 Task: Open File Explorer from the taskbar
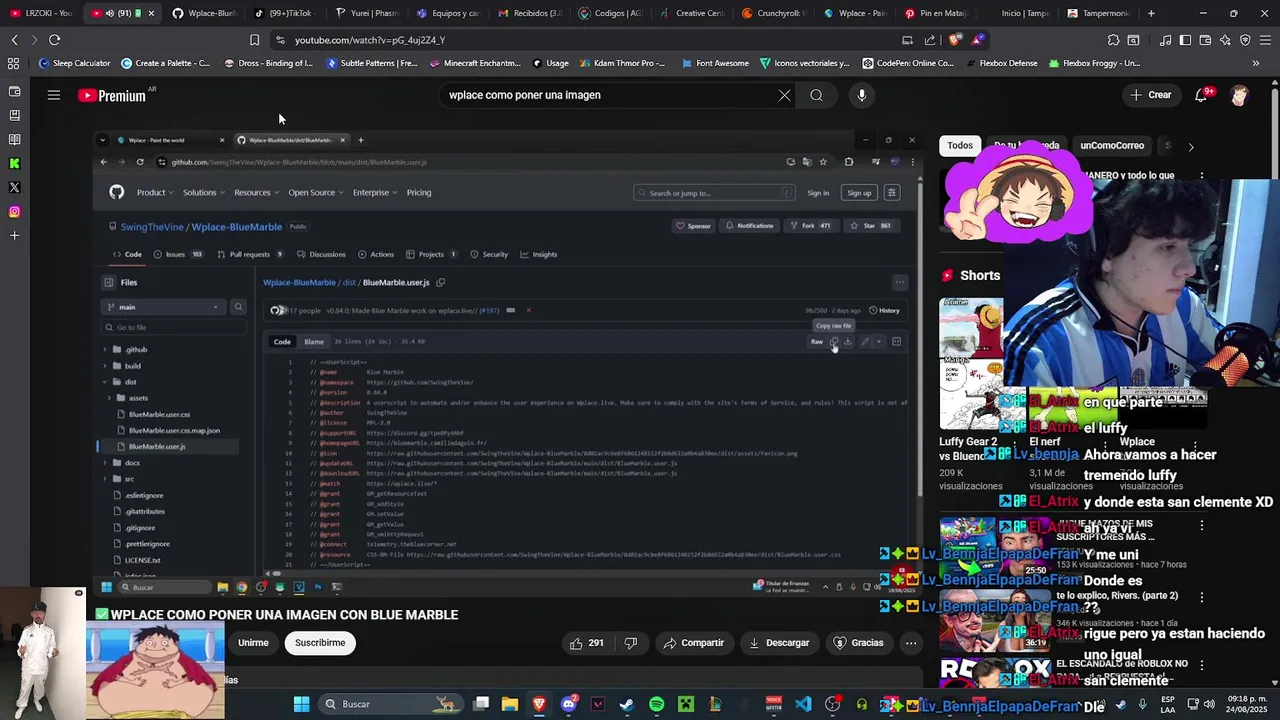click(510, 704)
